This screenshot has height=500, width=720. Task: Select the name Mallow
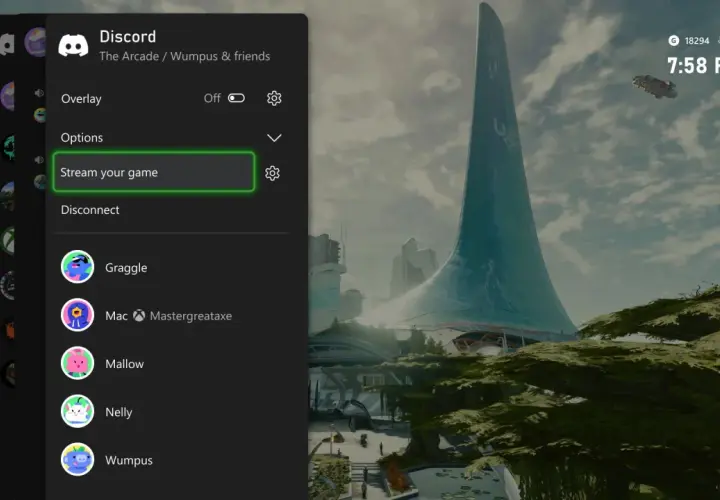(x=124, y=364)
